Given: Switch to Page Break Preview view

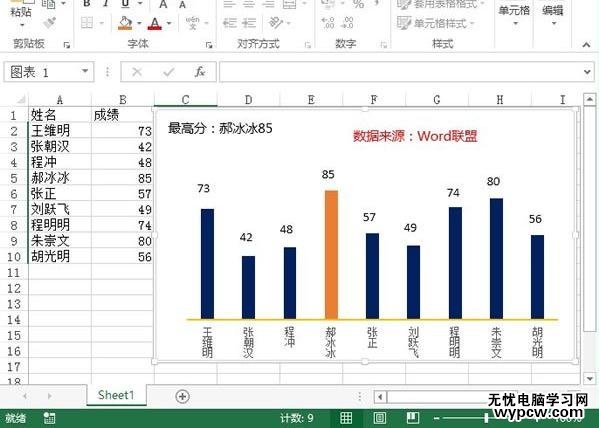Looking at the screenshot, I should 413,418.
